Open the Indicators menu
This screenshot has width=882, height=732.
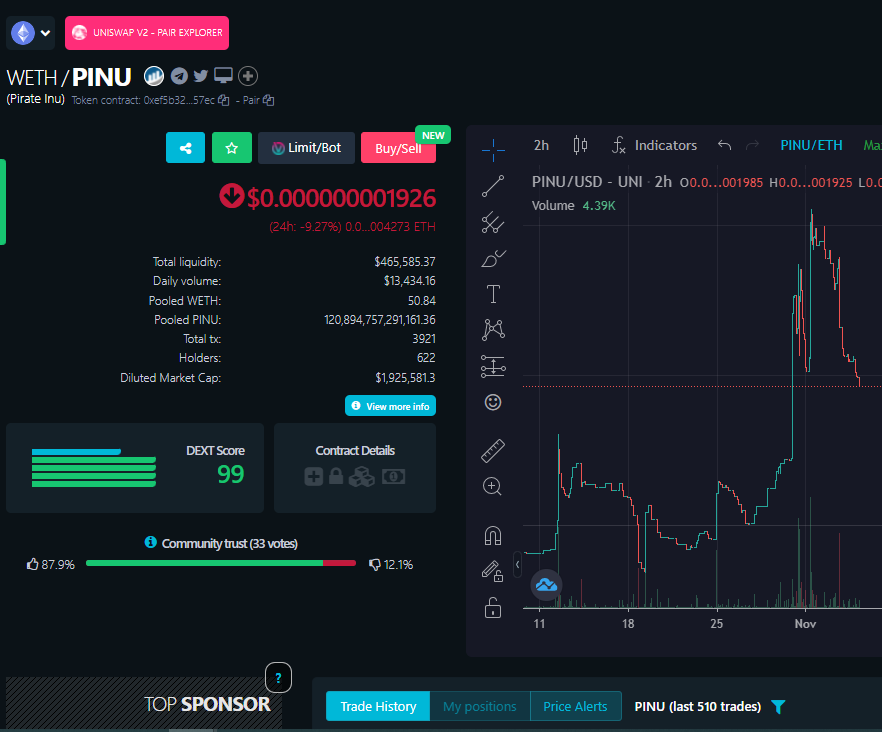[654, 145]
